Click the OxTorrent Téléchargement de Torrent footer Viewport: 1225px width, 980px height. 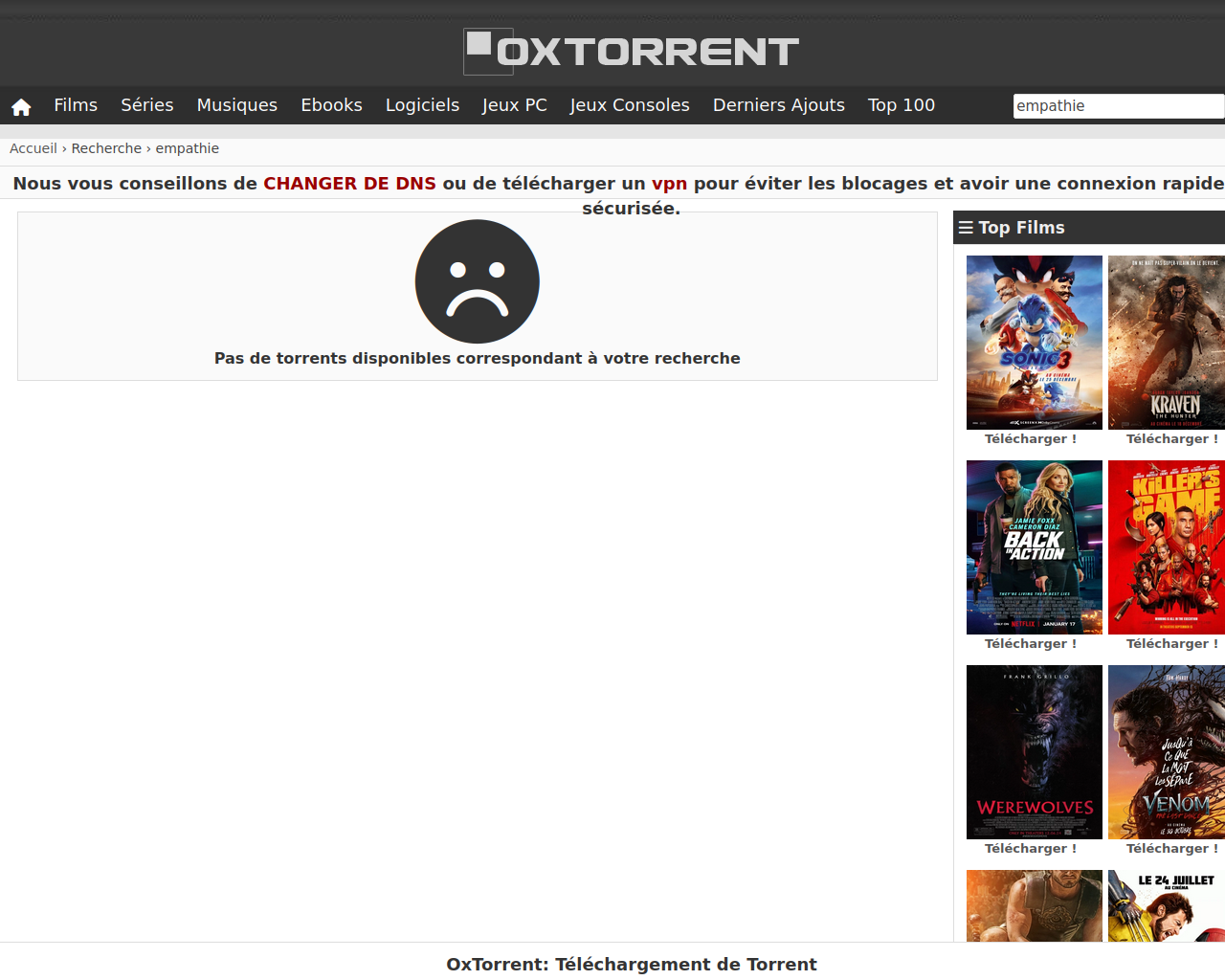[x=632, y=965]
